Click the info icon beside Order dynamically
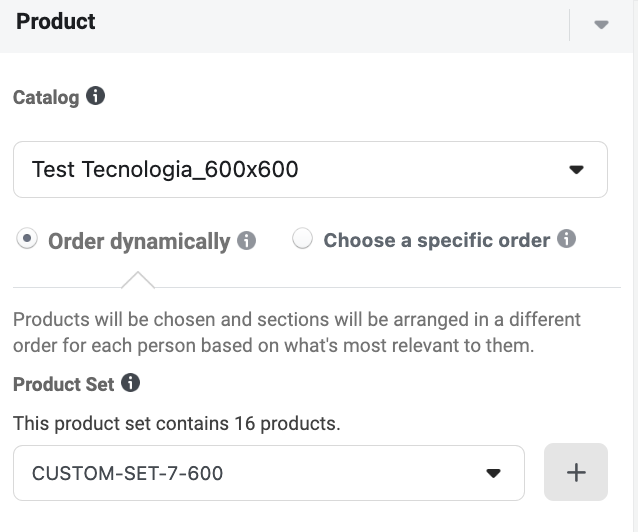This screenshot has width=638, height=532. [x=247, y=240]
